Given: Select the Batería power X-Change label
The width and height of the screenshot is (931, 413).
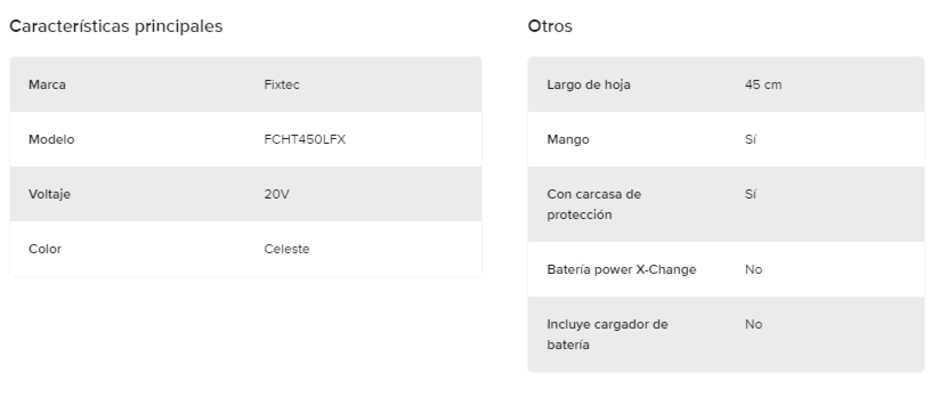Looking at the screenshot, I should [621, 270].
